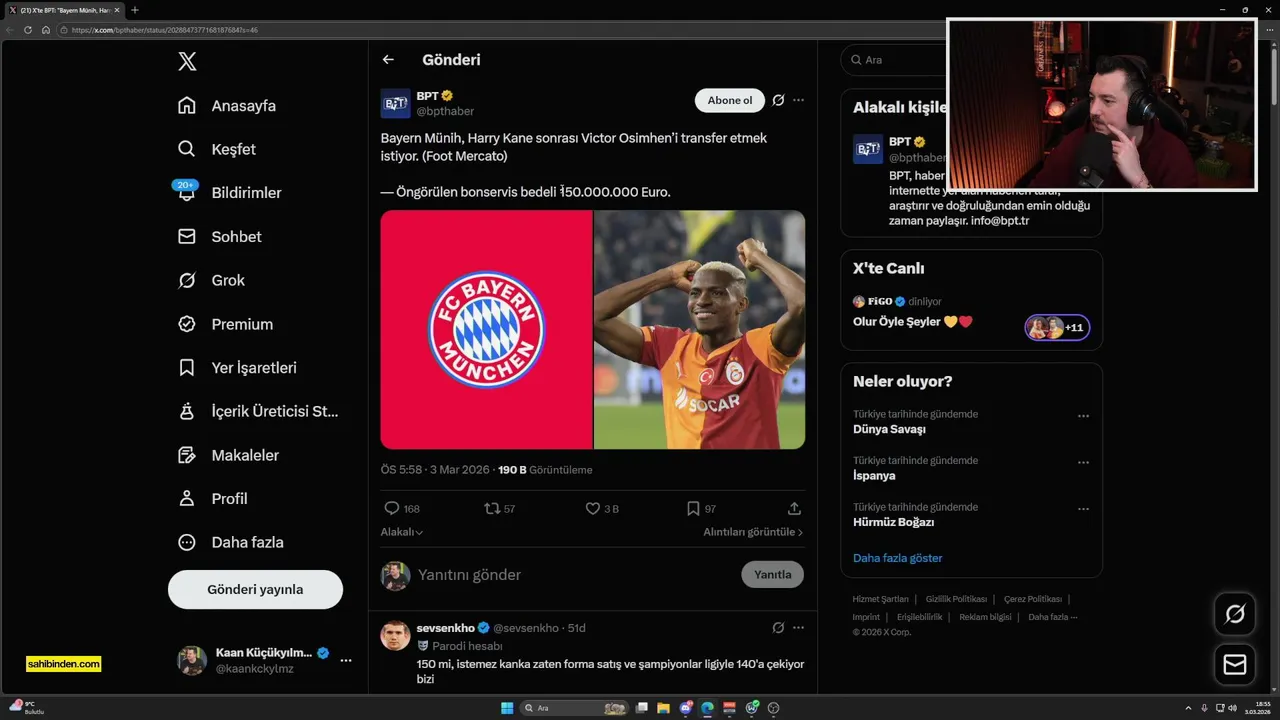The width and height of the screenshot is (1280, 720).
Task: Click the browser address bar URL
Action: click(x=165, y=30)
